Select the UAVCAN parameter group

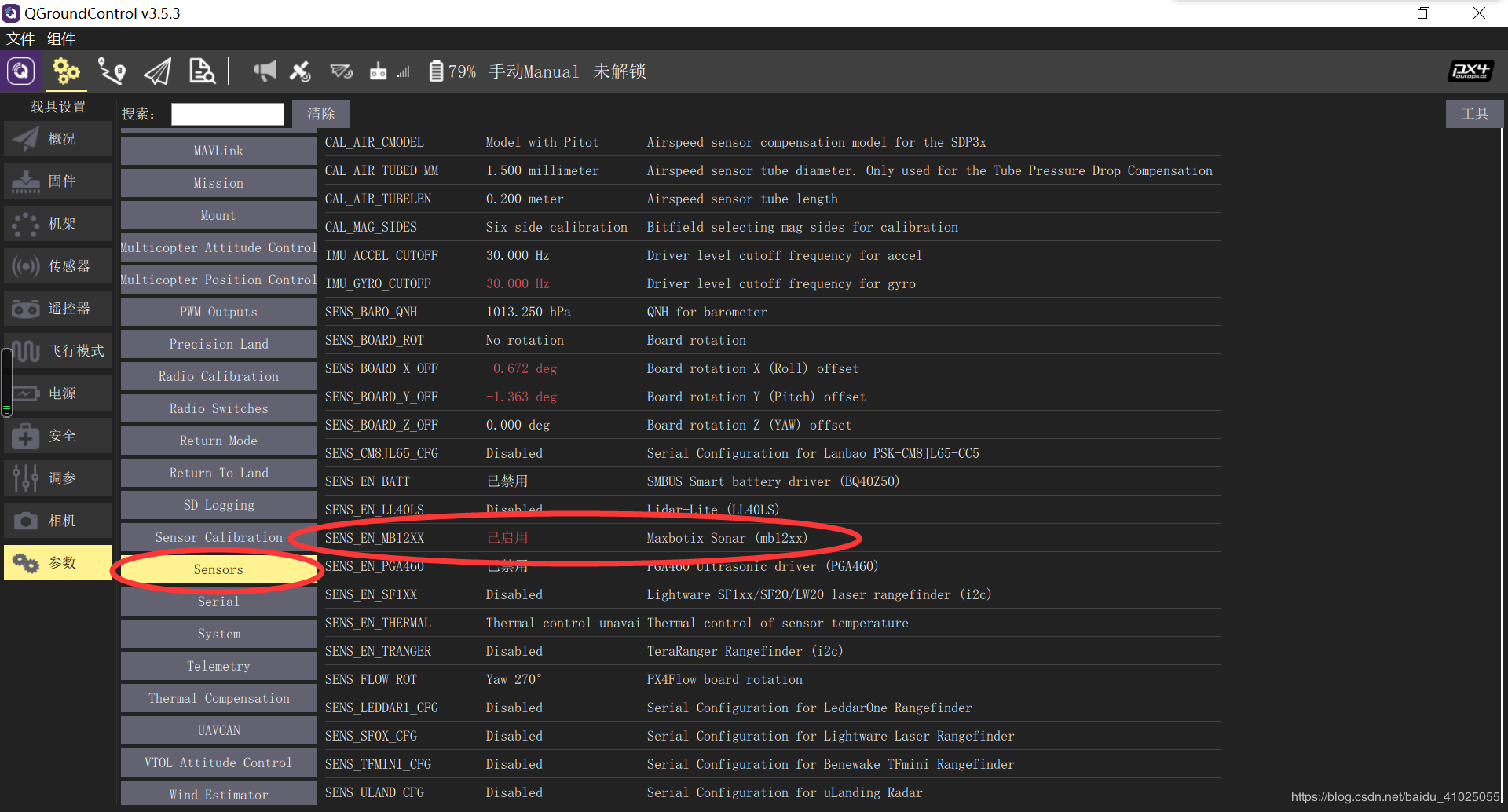[218, 730]
